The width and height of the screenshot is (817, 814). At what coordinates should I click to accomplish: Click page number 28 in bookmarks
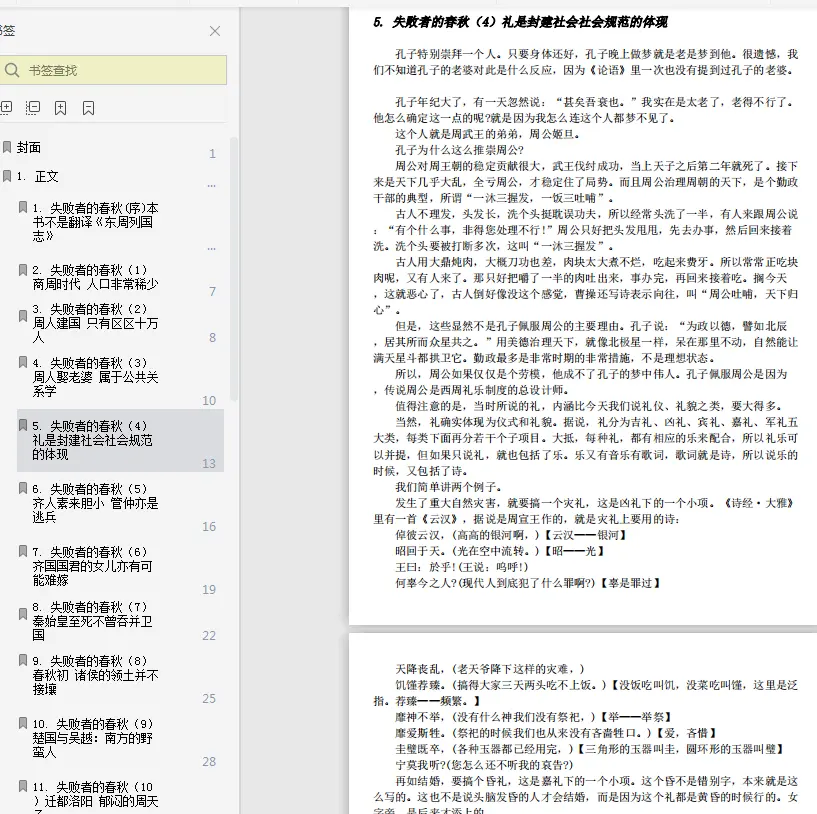pos(209,762)
